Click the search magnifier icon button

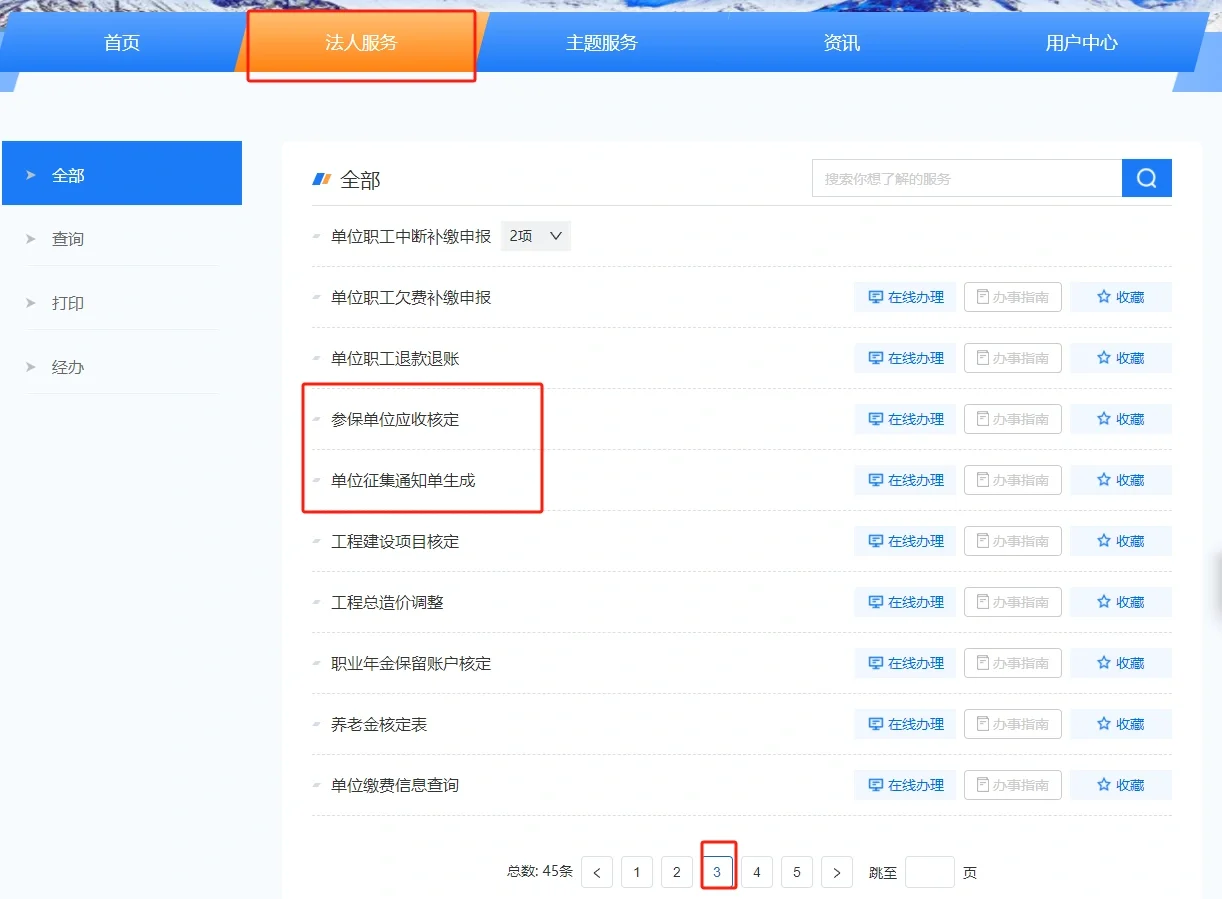pyautogui.click(x=1146, y=179)
